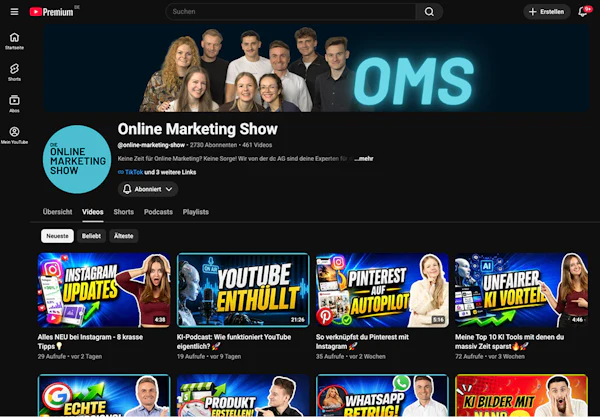
Task: Open the Erstellen create menu
Action: tap(546, 12)
